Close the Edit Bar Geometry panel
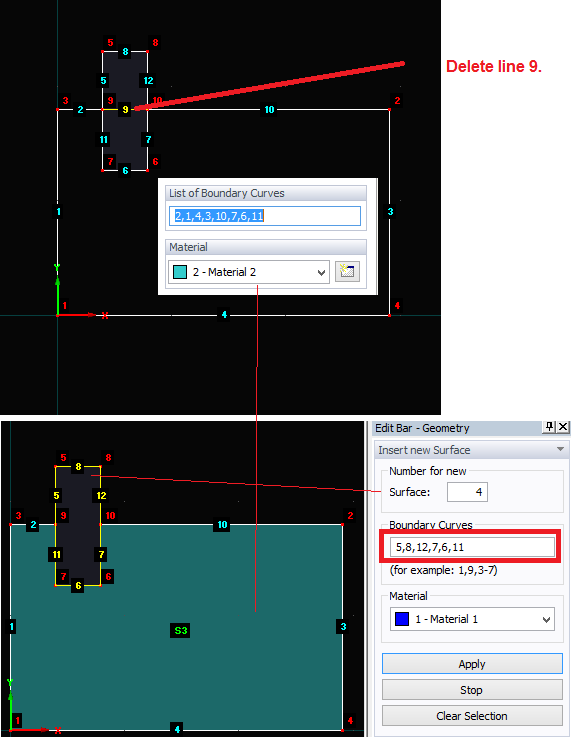Screen dimensions: 580x747 563,427
